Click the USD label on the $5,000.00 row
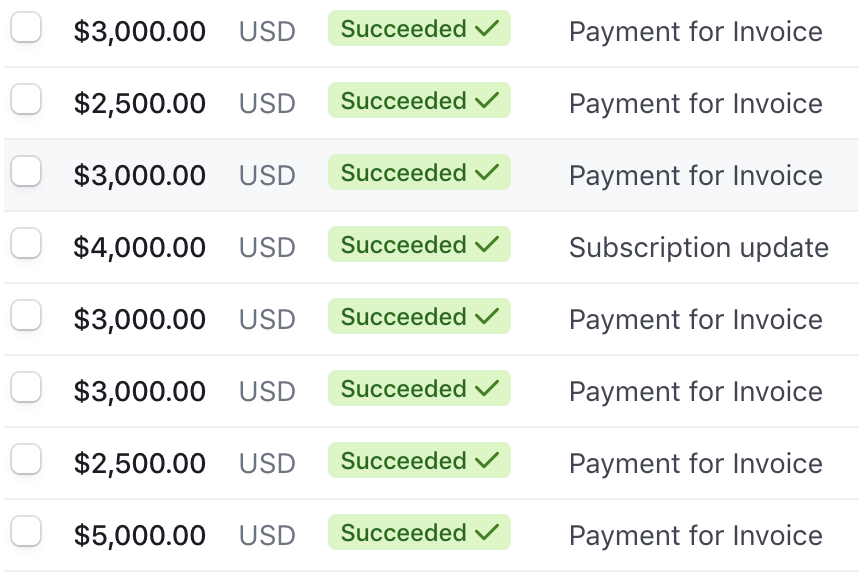 tap(267, 535)
